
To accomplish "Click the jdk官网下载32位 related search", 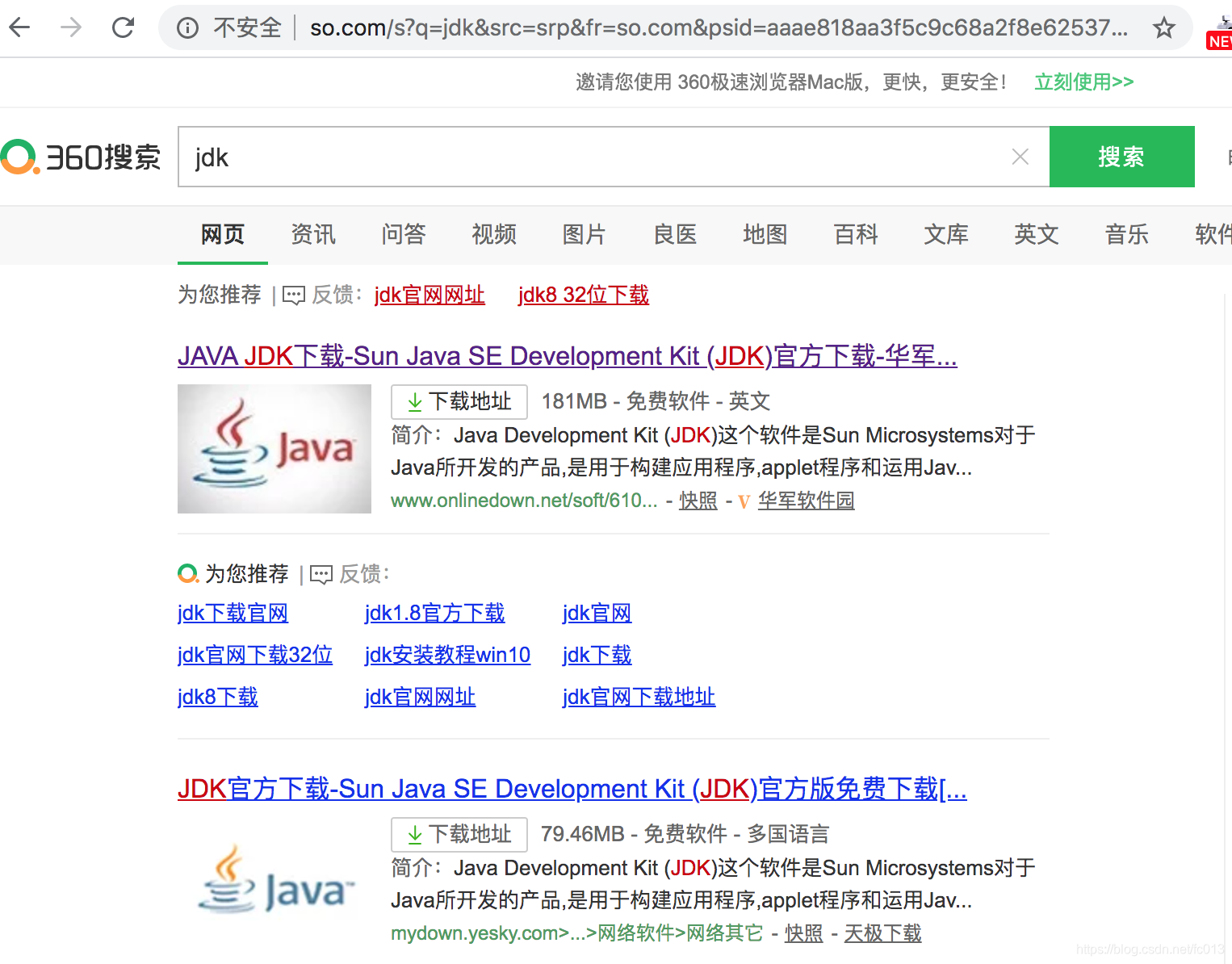I will [x=255, y=655].
